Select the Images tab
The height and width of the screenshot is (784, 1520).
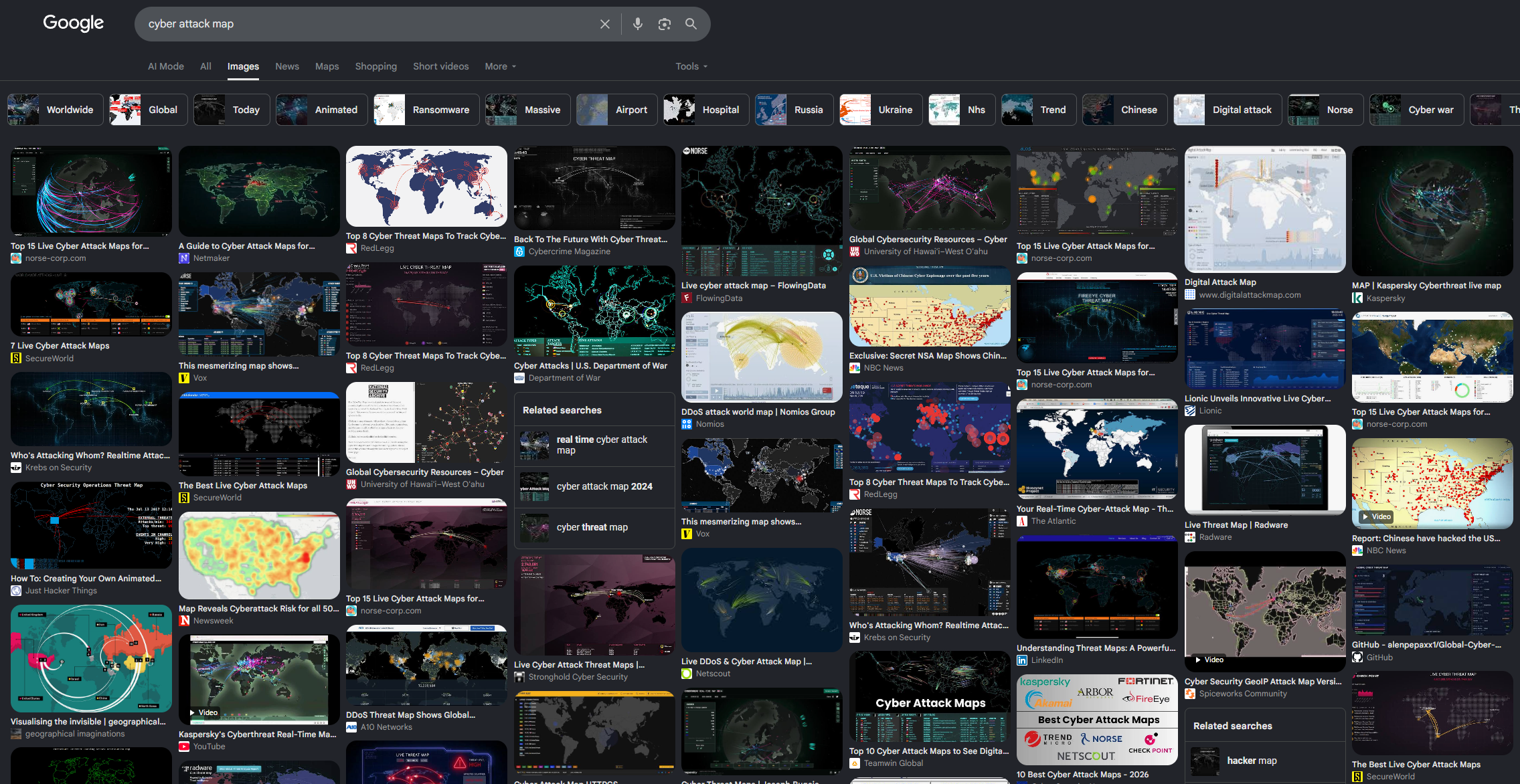(x=243, y=66)
